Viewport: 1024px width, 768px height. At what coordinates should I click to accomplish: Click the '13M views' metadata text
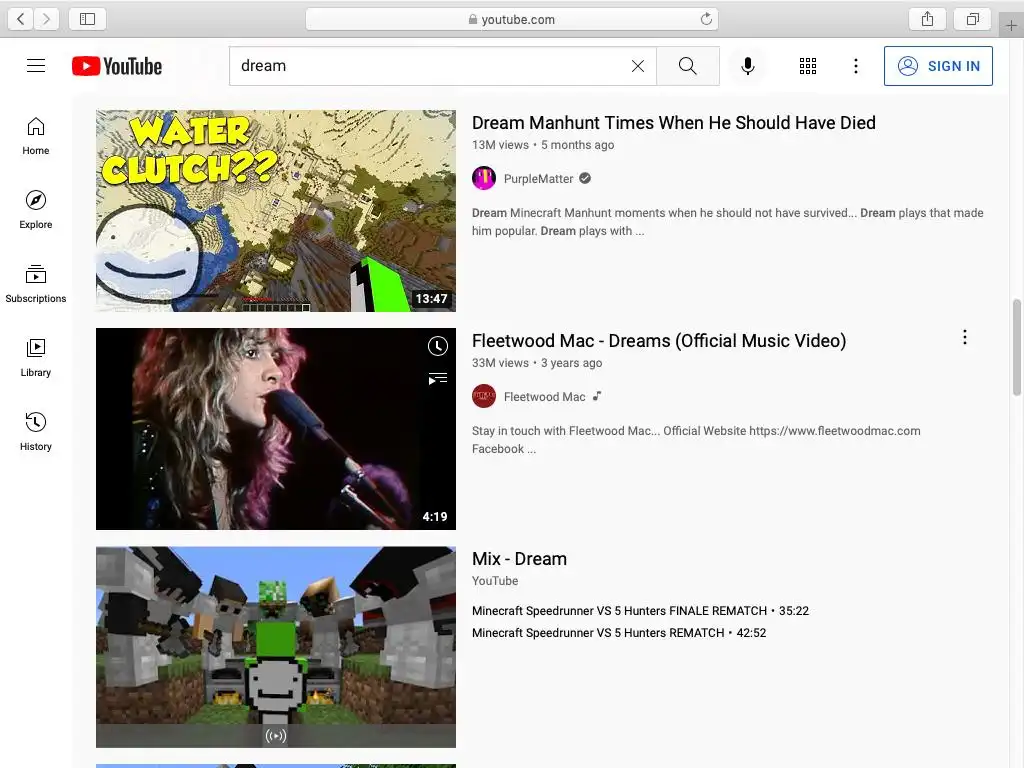point(500,145)
